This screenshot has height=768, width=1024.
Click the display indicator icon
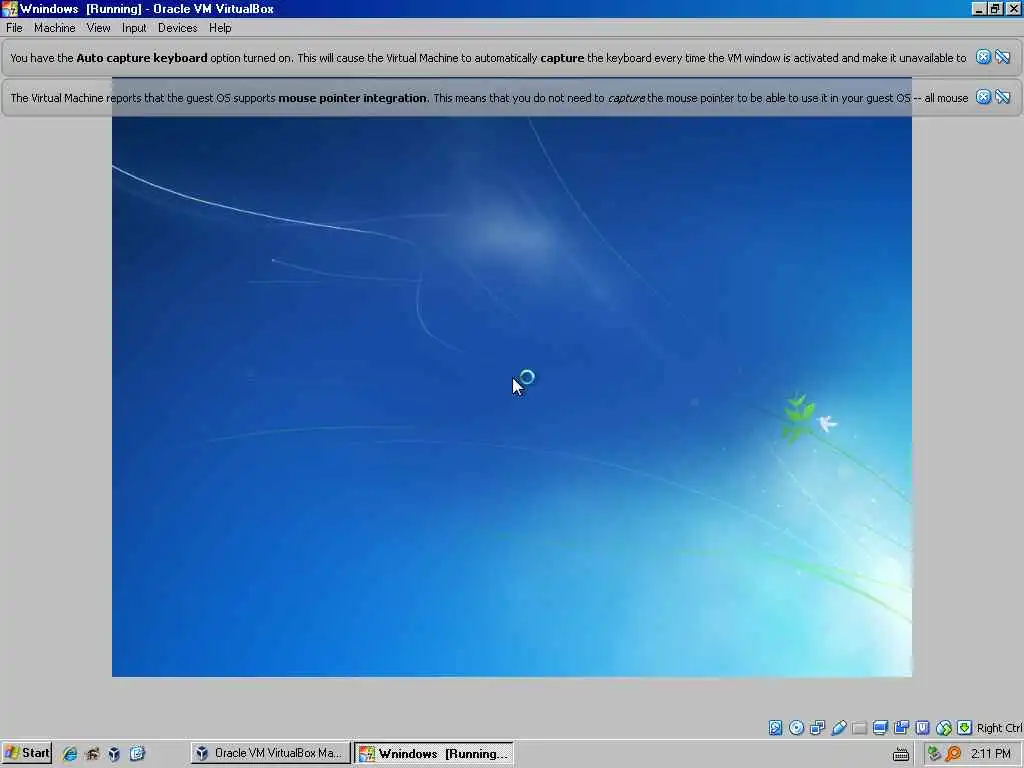[x=880, y=728]
